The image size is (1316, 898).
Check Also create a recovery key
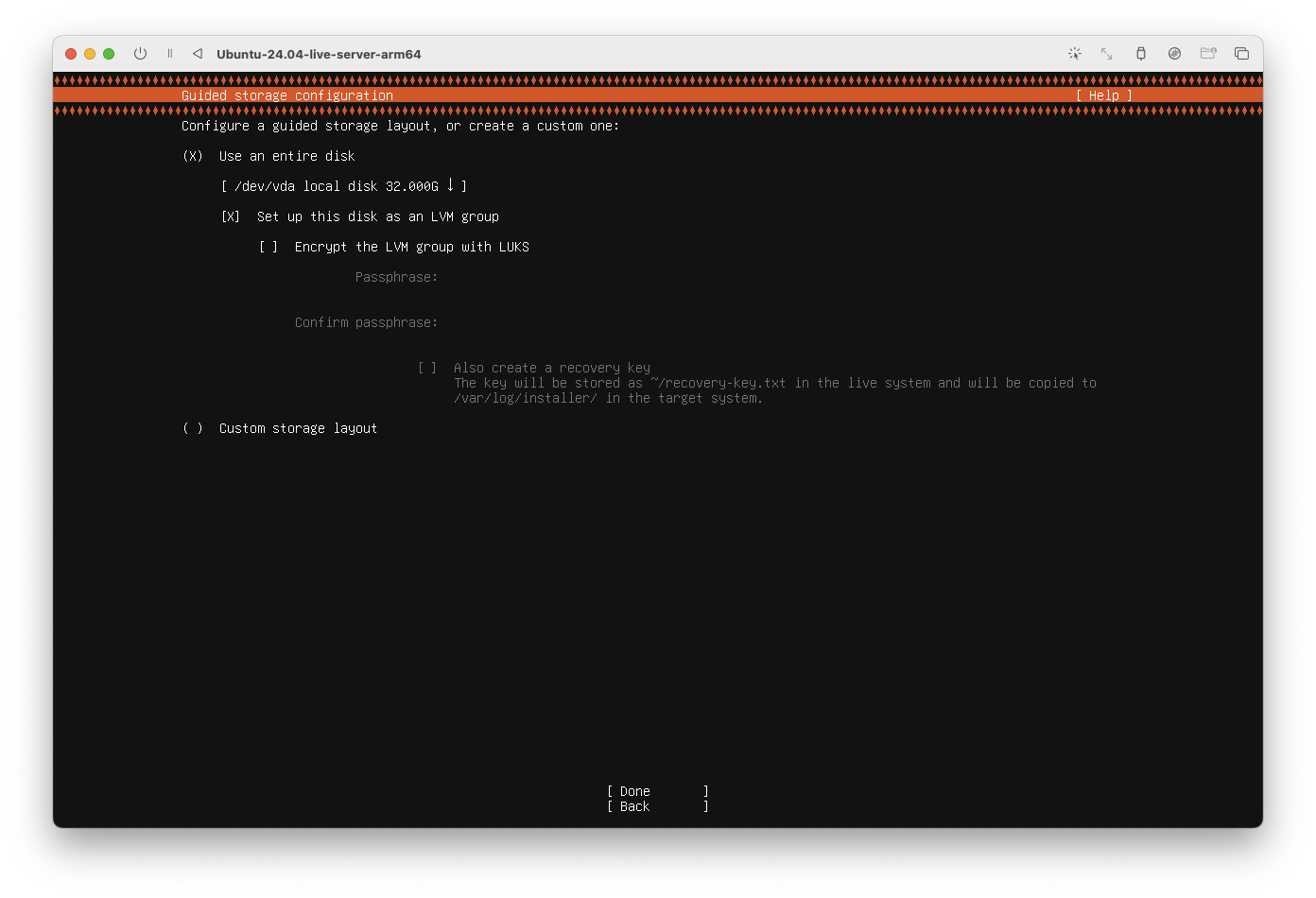tap(427, 368)
